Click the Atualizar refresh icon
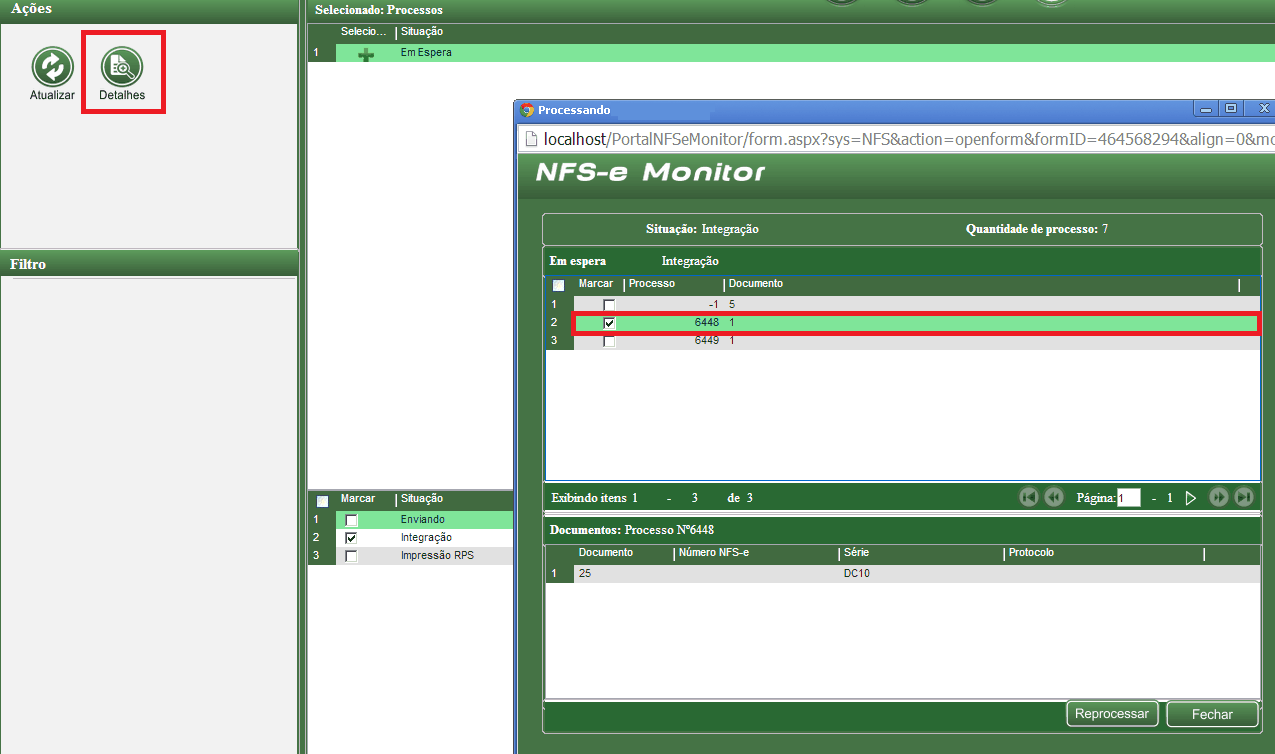Image resolution: width=1275 pixels, height=754 pixels. click(x=52, y=68)
